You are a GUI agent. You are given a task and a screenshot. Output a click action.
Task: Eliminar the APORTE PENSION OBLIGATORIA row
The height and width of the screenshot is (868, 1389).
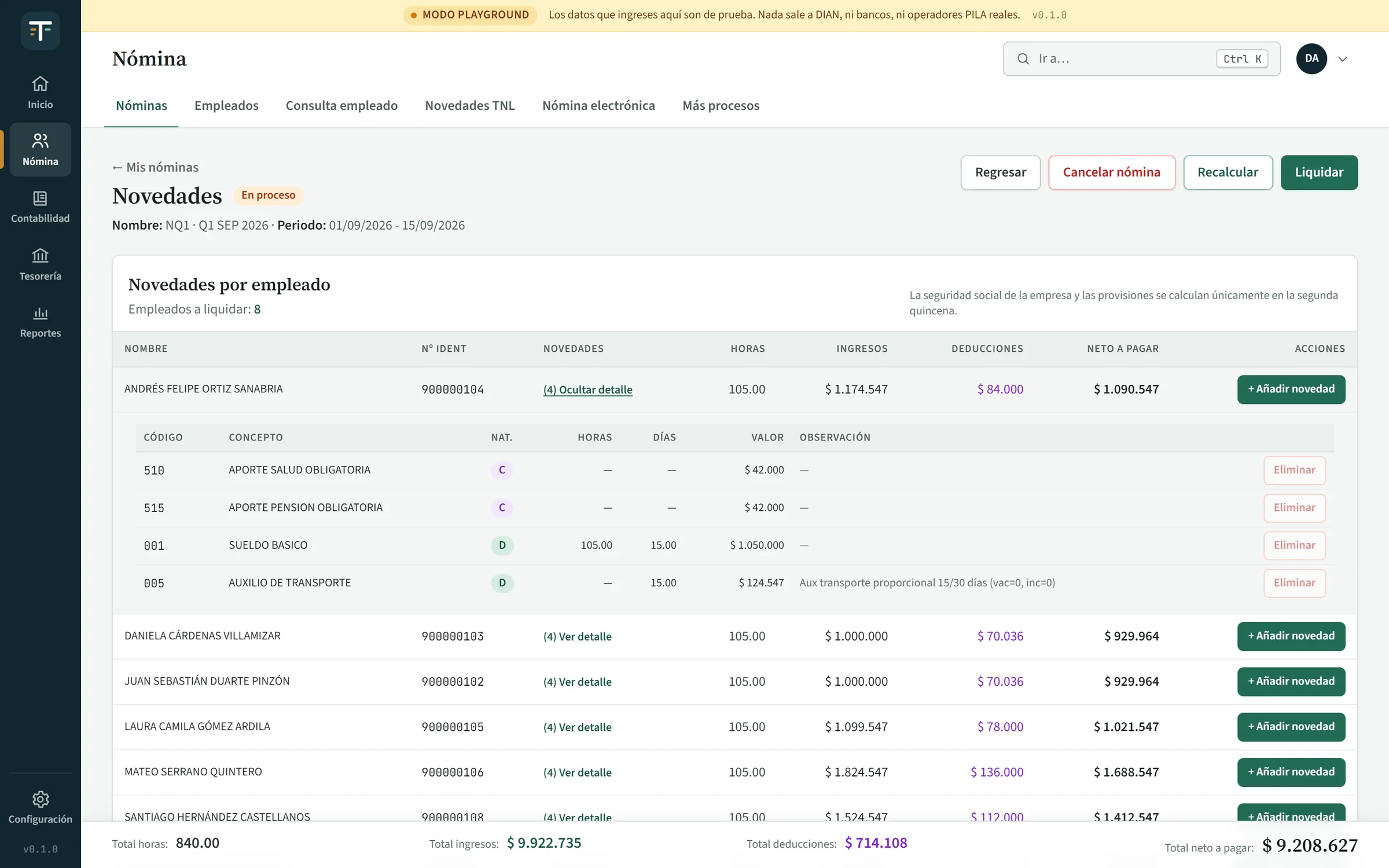[x=1295, y=507]
